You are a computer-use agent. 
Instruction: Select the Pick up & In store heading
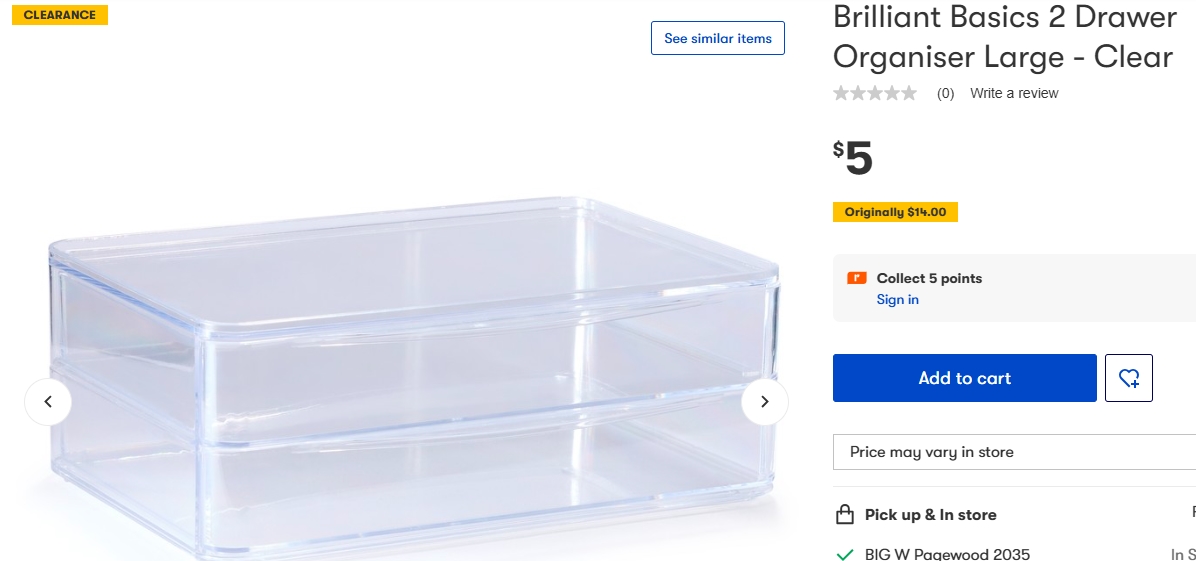point(930,515)
